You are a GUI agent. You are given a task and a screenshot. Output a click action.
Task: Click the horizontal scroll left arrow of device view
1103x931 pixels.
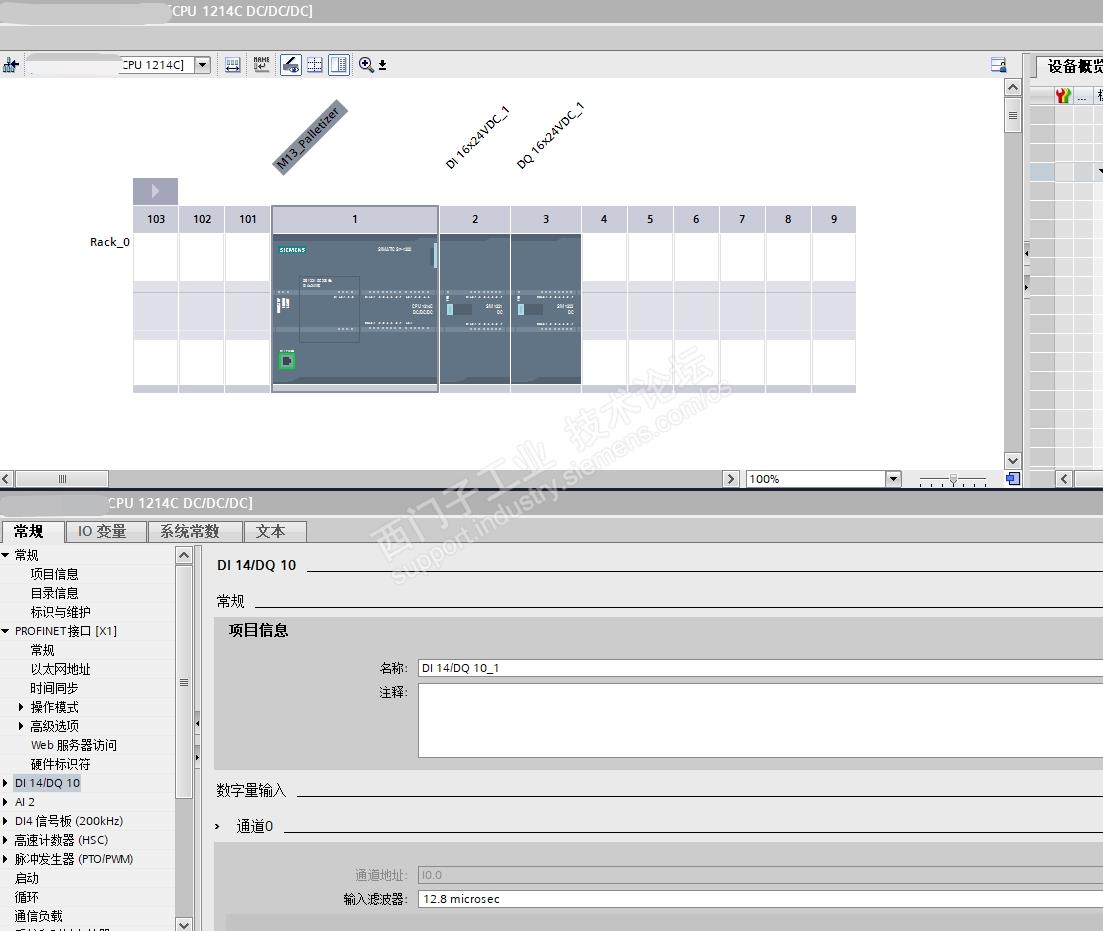[x=6, y=479]
